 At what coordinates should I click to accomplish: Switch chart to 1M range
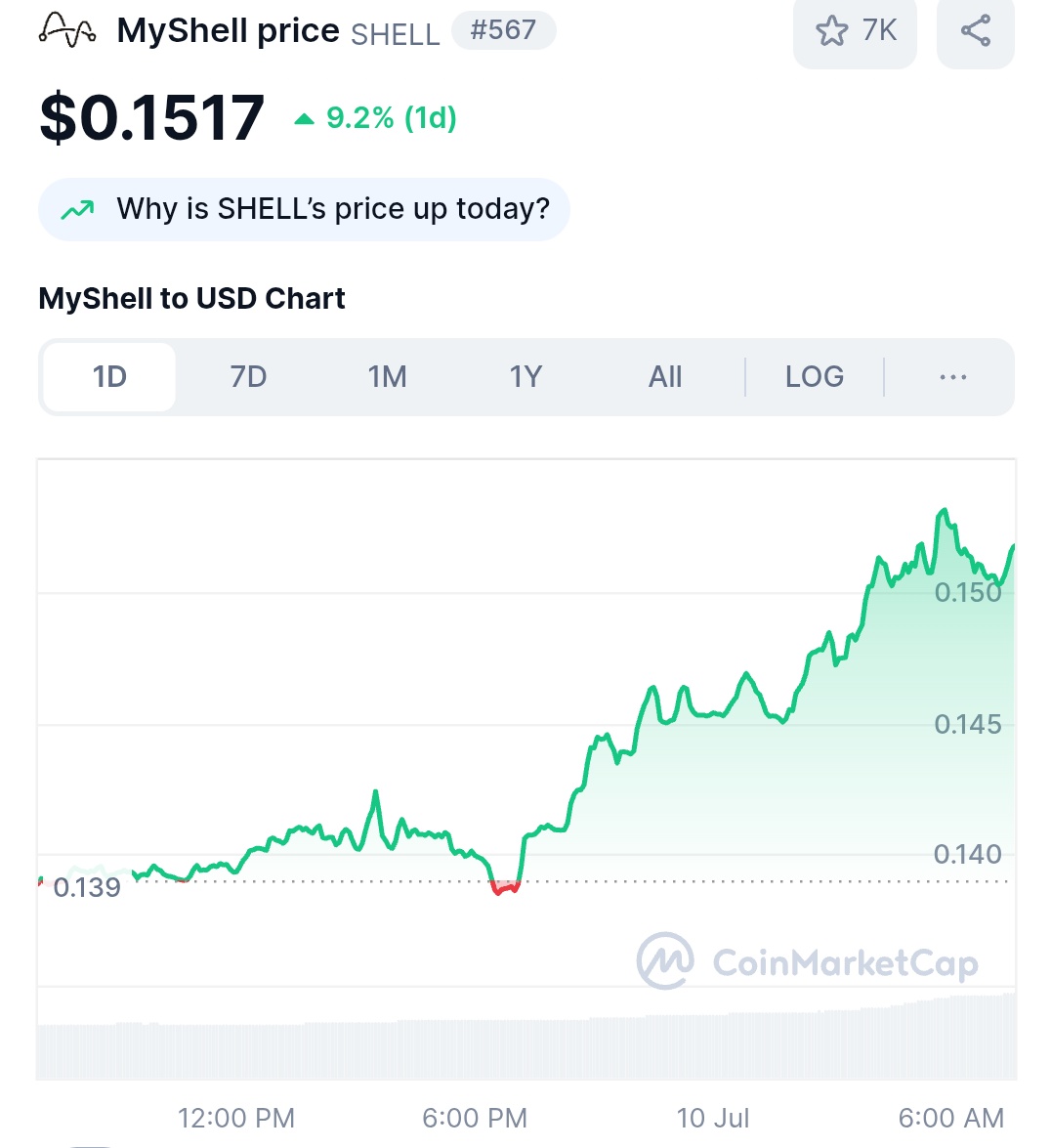387,377
